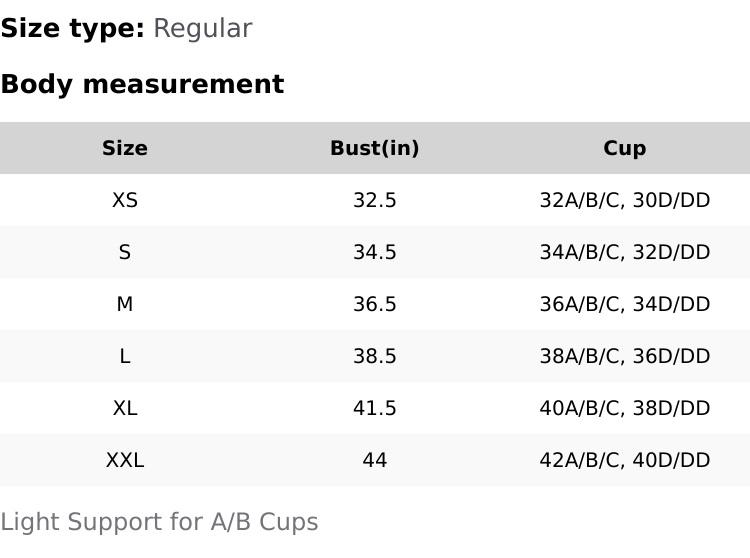Select the XXL size row label
The image size is (750, 558).
click(x=125, y=460)
